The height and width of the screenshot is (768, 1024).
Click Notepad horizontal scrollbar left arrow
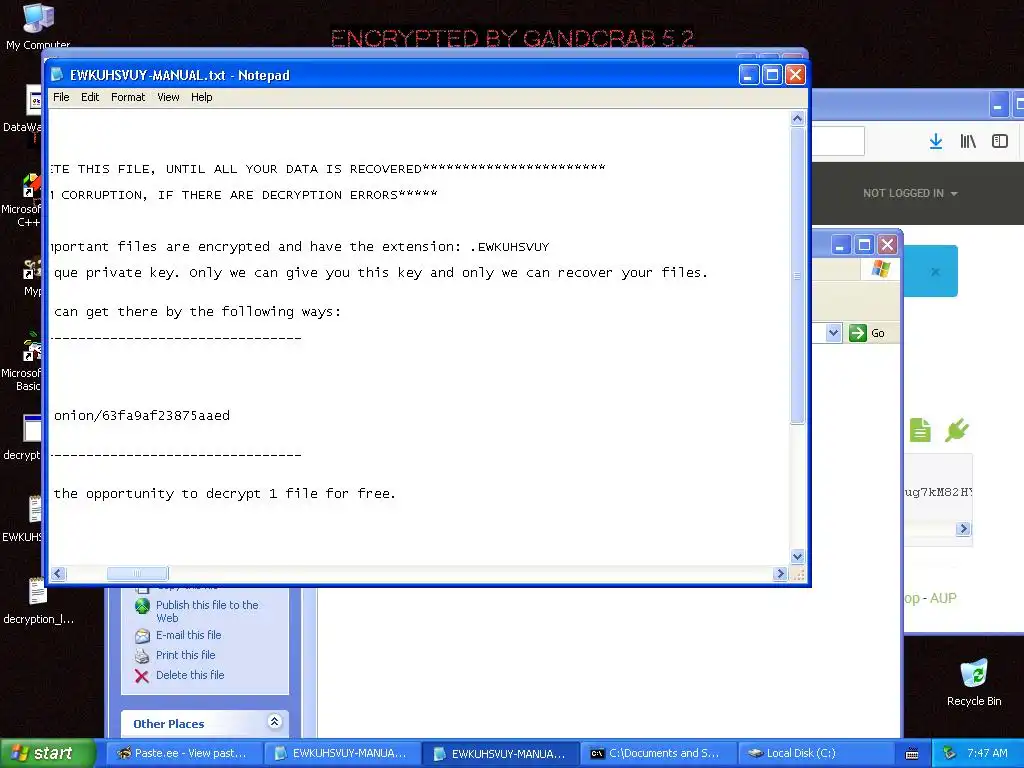[58, 573]
